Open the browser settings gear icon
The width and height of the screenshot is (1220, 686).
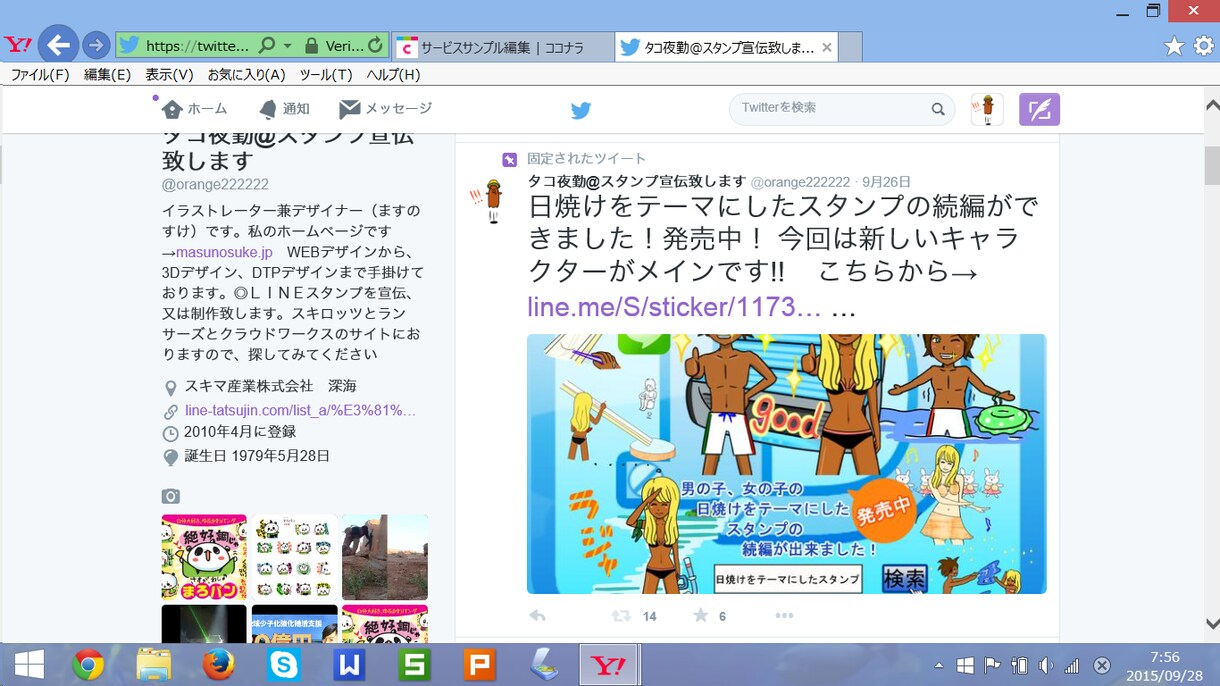coord(1204,46)
